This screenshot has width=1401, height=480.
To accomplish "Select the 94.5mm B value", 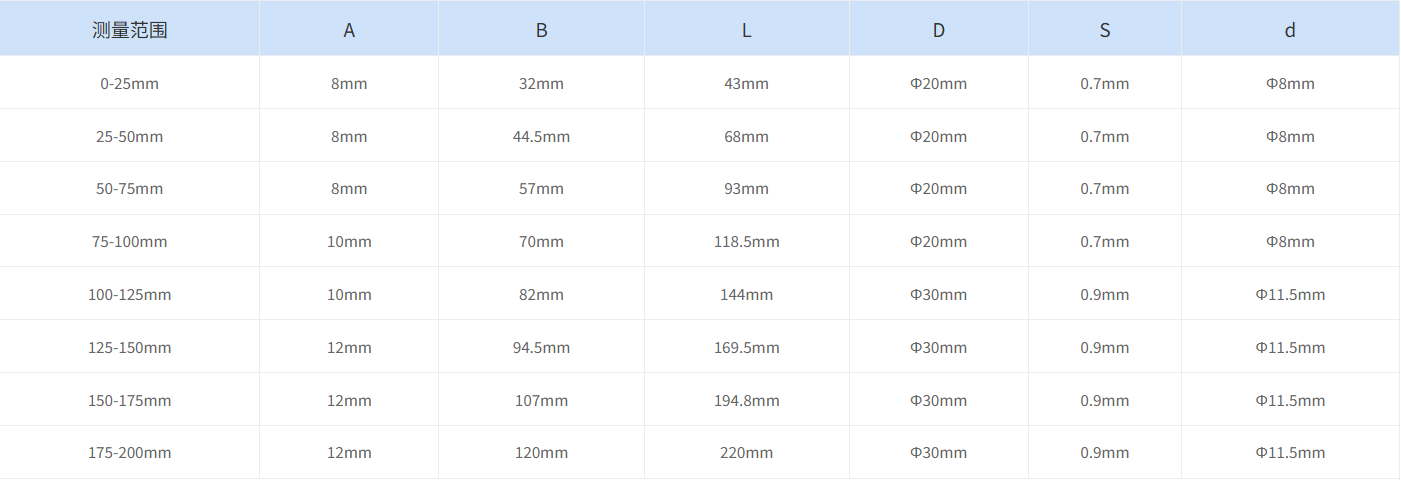I will tap(541, 348).
